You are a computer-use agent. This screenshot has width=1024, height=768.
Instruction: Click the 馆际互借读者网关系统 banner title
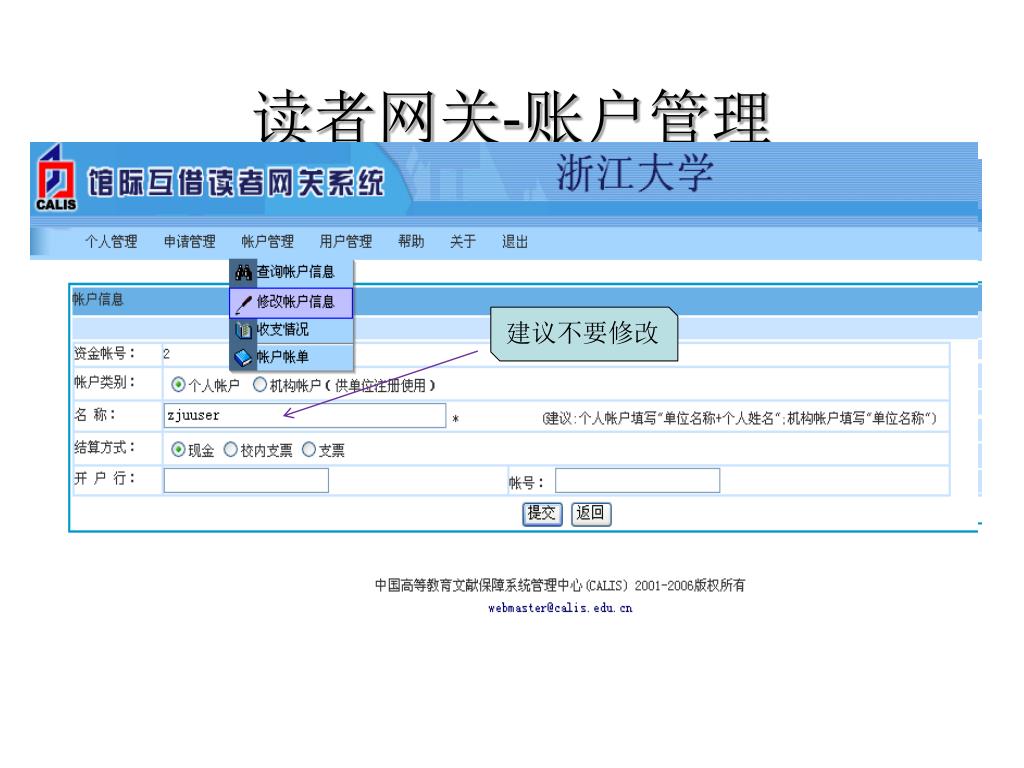pyautogui.click(x=236, y=182)
